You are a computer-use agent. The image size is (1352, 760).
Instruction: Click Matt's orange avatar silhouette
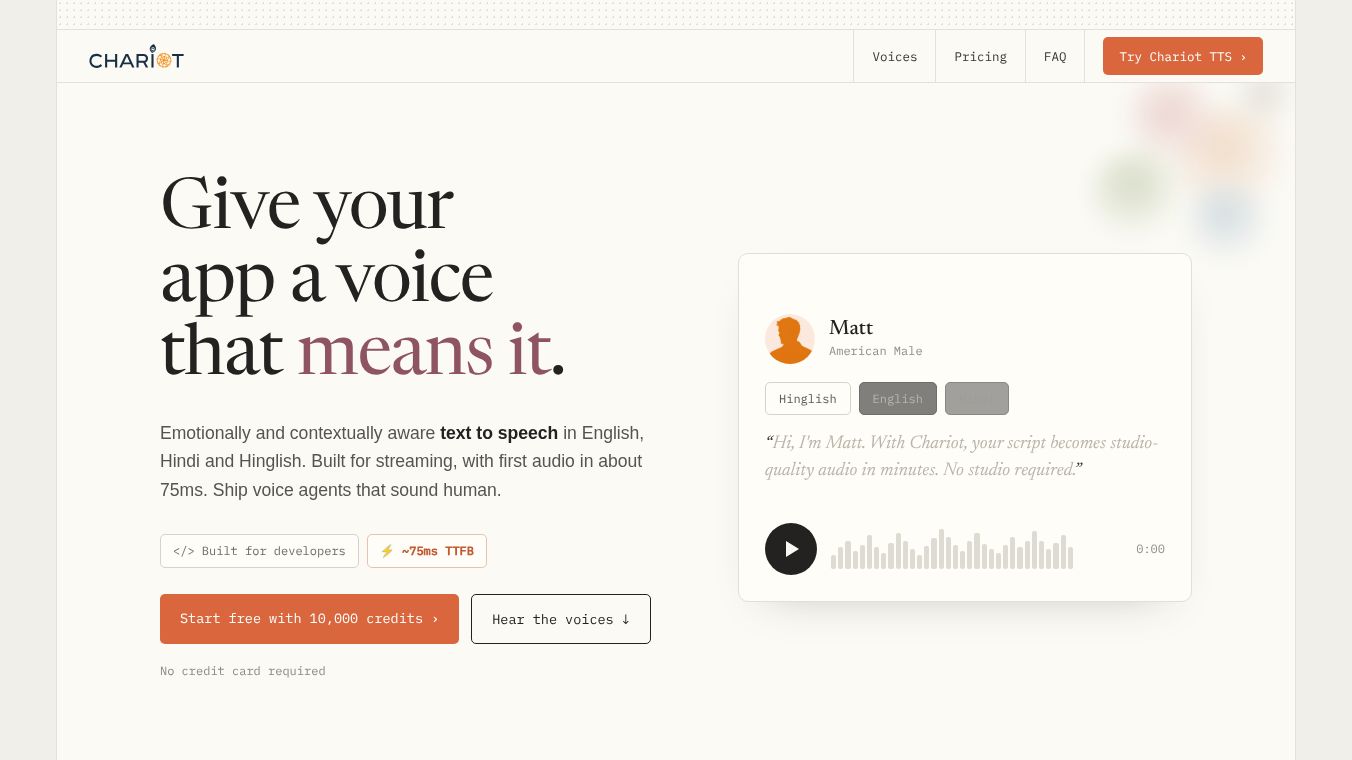tap(790, 339)
